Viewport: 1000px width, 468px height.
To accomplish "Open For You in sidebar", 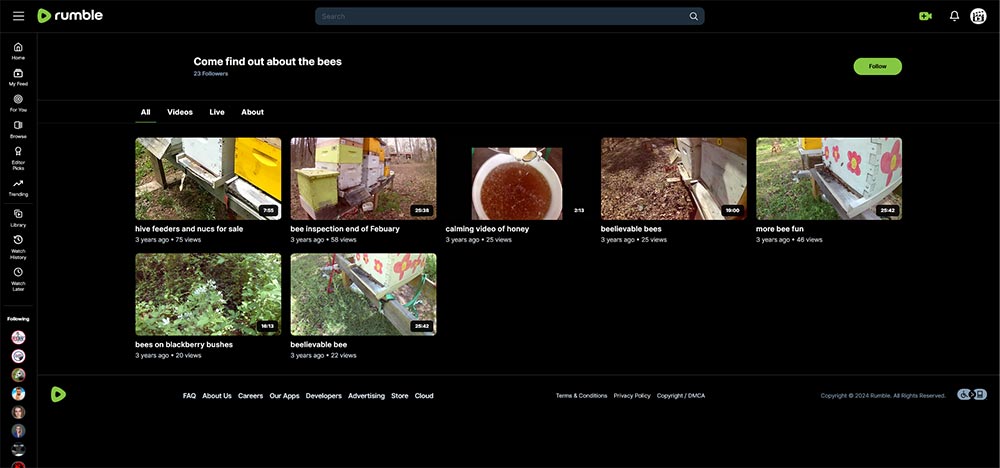I will pyautogui.click(x=18, y=103).
